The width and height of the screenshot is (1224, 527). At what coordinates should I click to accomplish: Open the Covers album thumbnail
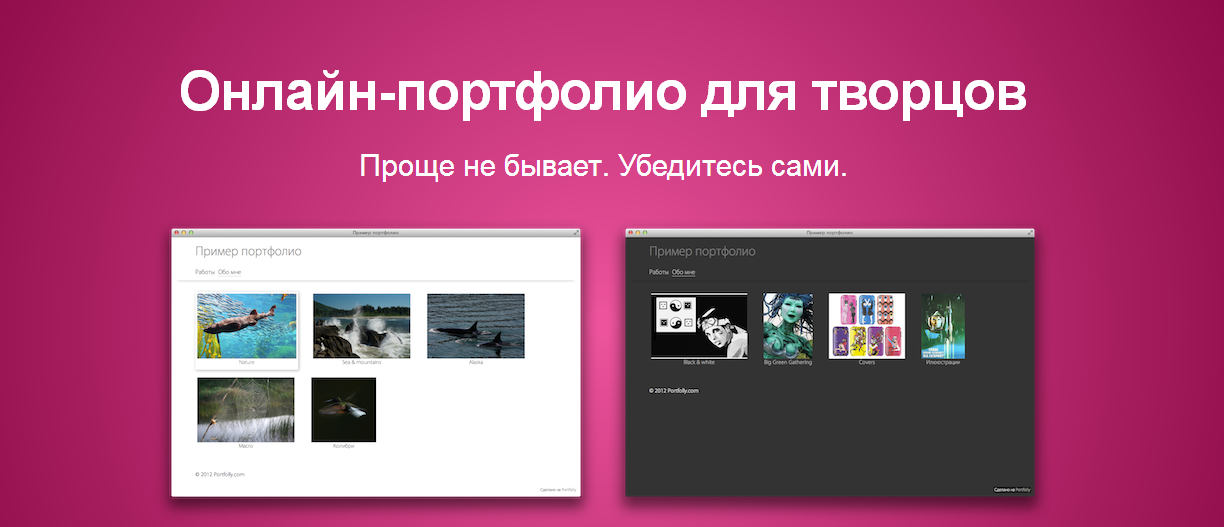[x=867, y=326]
